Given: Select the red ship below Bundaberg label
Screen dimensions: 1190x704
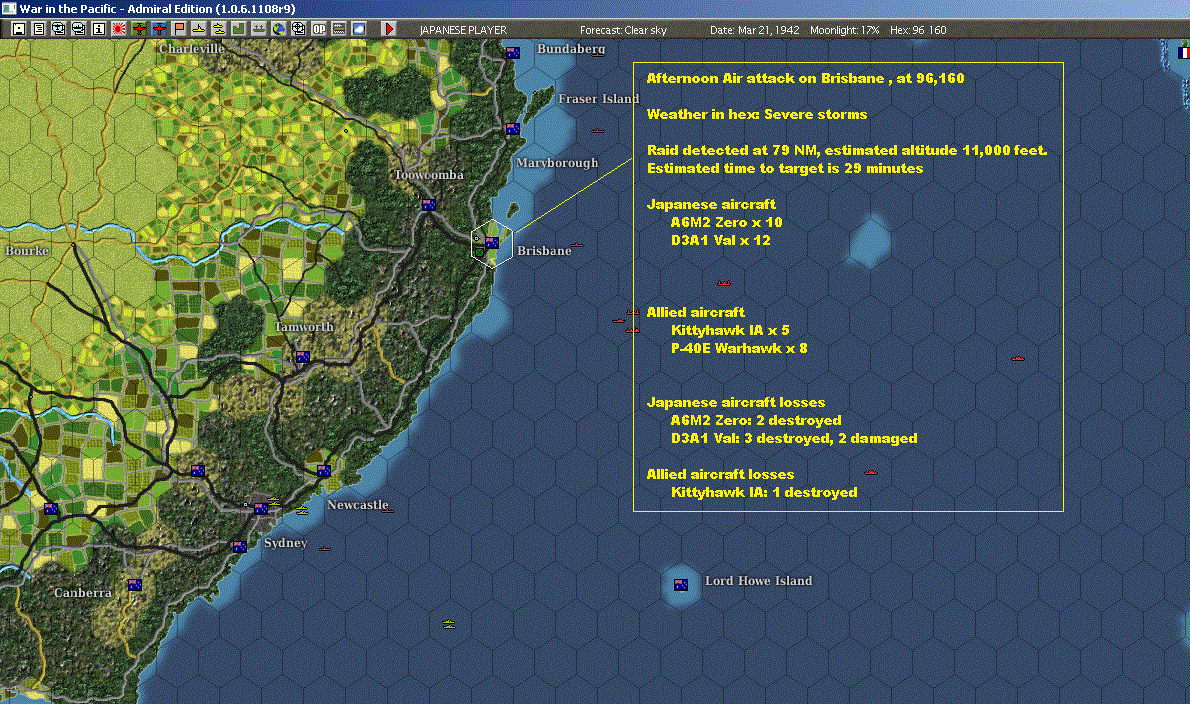Looking at the screenshot, I should pos(598,55).
